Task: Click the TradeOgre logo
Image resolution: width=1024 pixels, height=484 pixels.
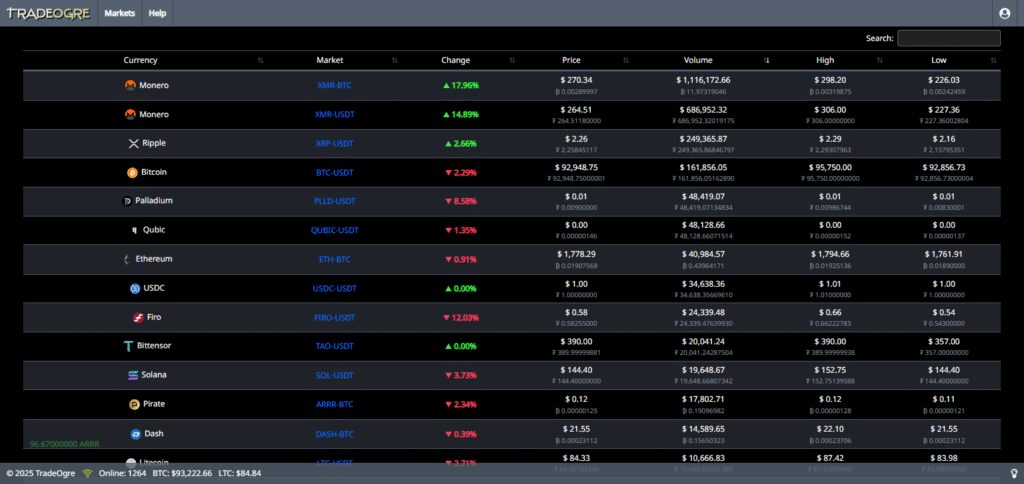Action: (48, 13)
